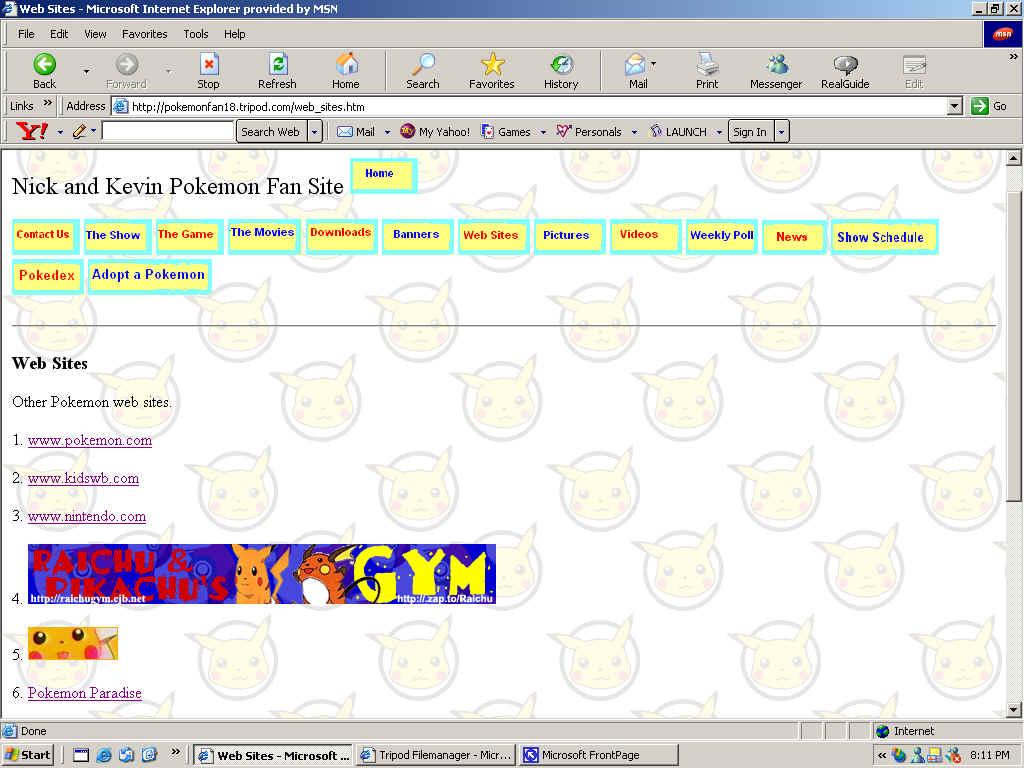1024x768 pixels.
Task: Click the Yahoo! logo on toolbar
Action: tap(33, 131)
